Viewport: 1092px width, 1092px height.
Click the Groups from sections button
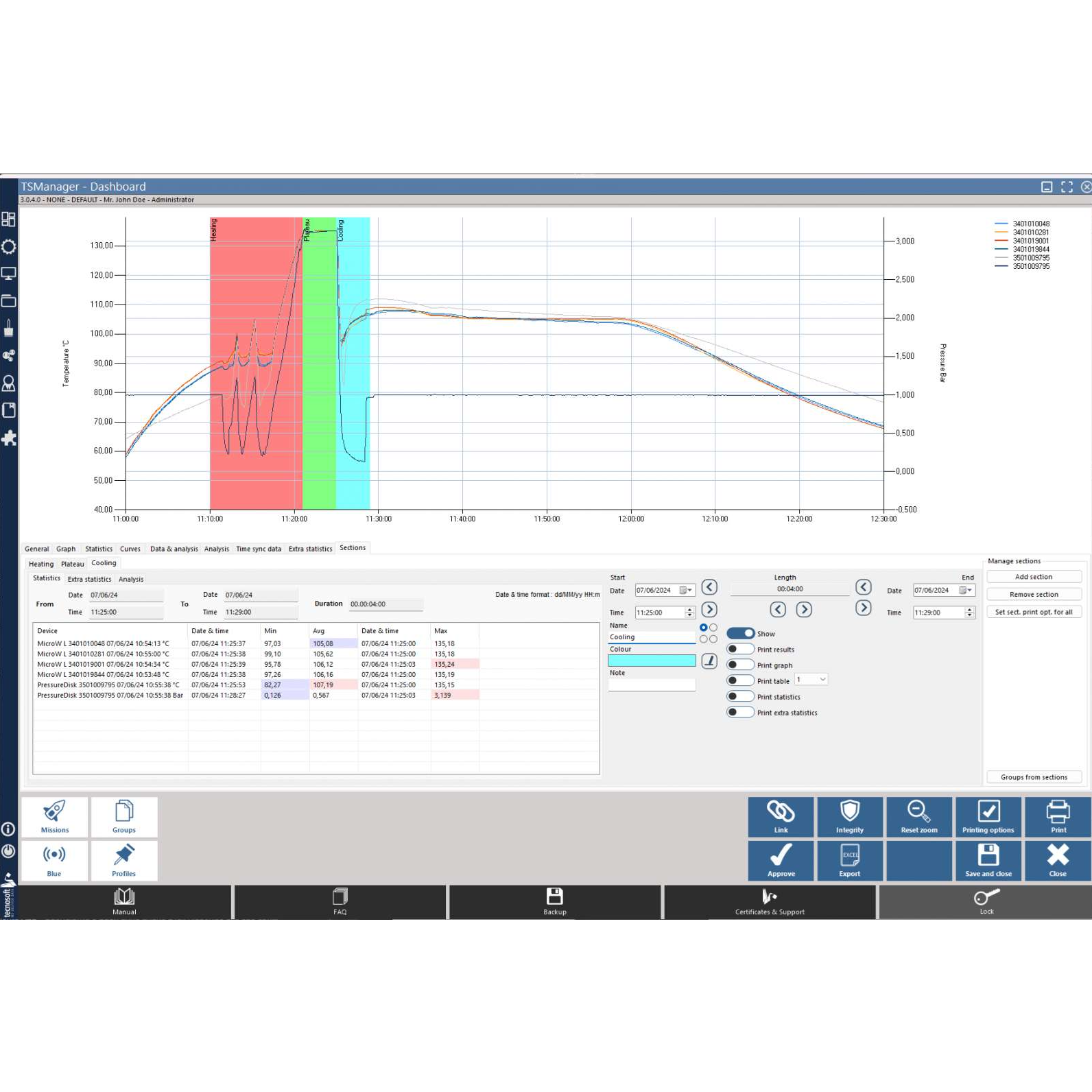1034,777
